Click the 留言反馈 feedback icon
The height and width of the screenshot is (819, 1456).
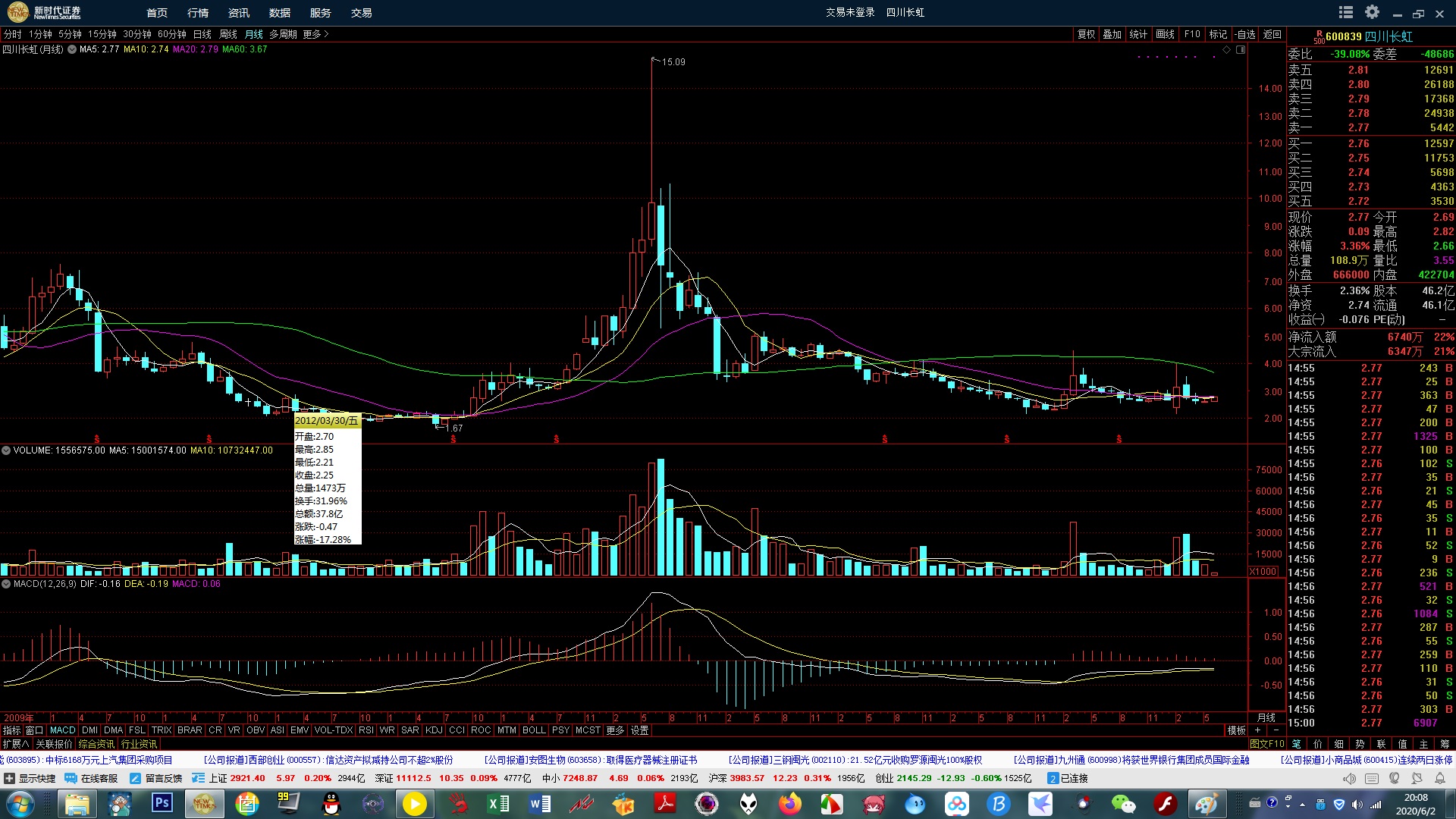[135, 778]
